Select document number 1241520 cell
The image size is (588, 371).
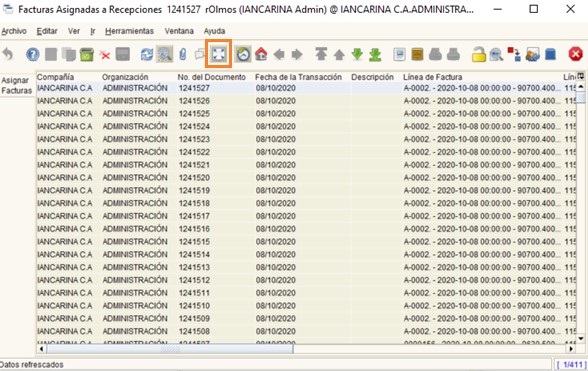215,177
